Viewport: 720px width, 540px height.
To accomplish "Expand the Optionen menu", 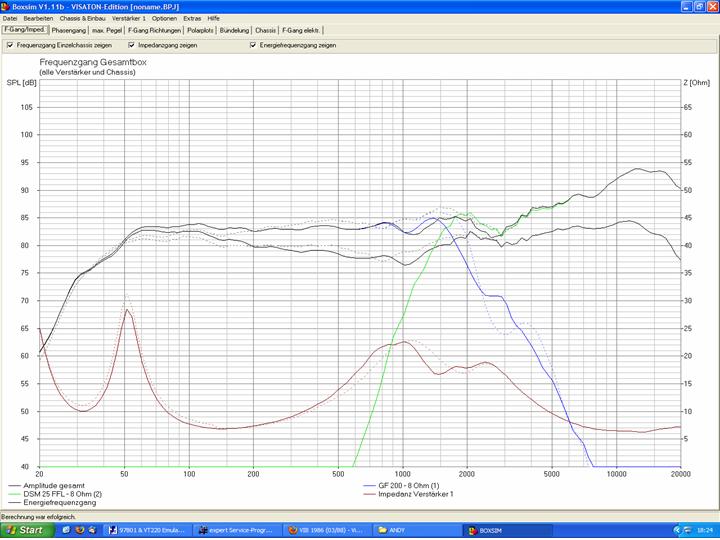I will coord(164,18).
